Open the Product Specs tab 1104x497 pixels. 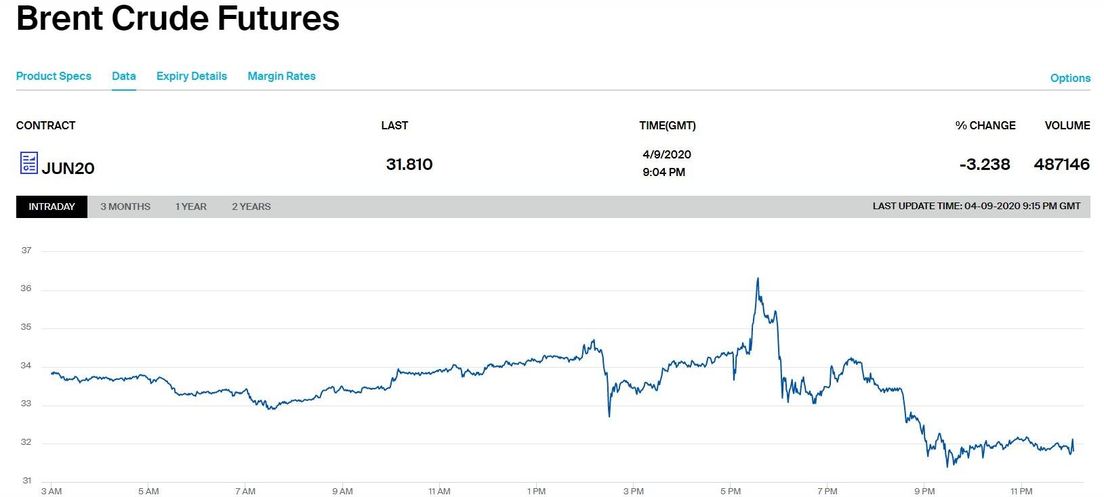(53, 76)
